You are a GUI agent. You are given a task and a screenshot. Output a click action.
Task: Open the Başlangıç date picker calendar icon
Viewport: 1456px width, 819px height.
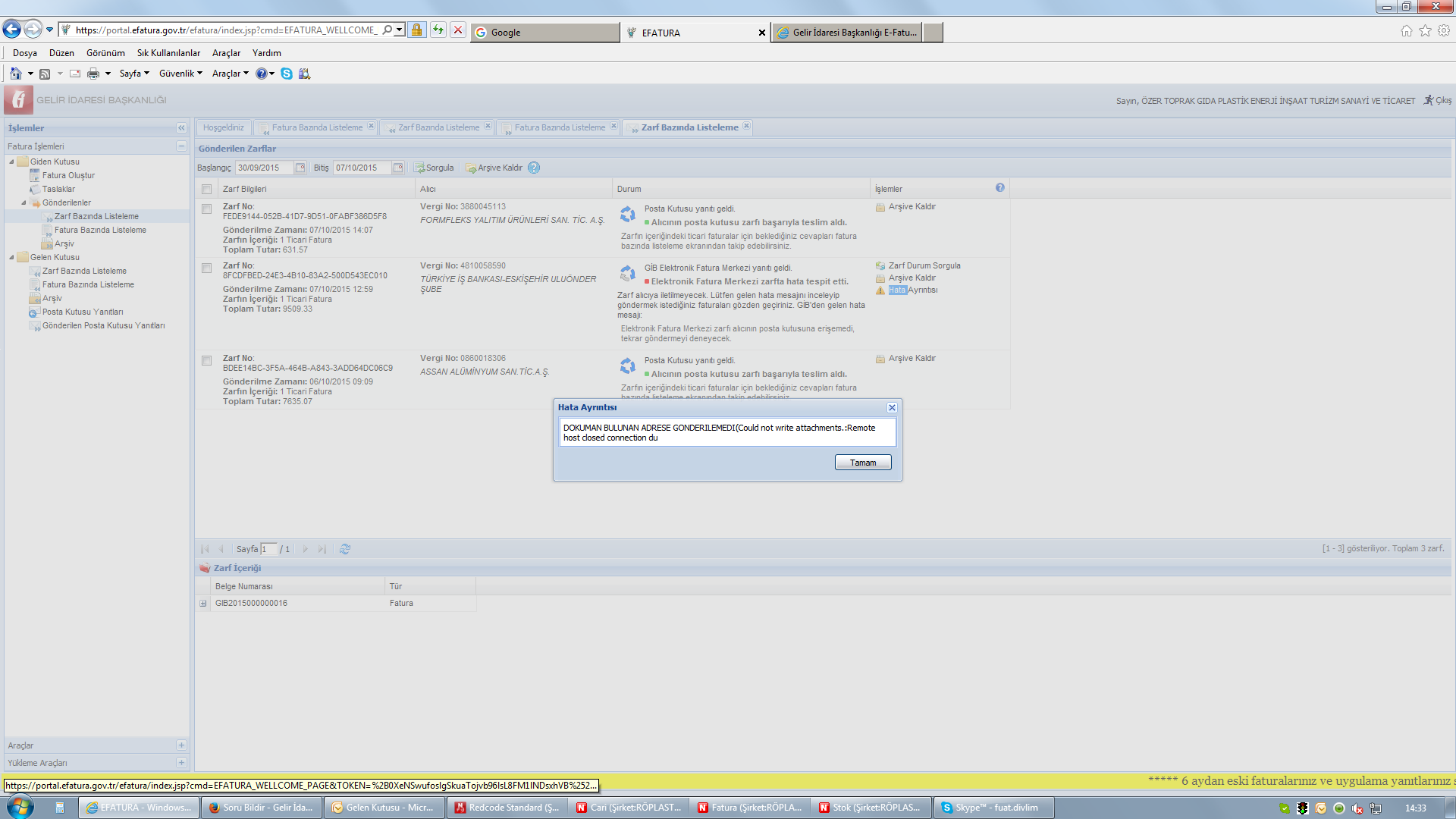(300, 168)
